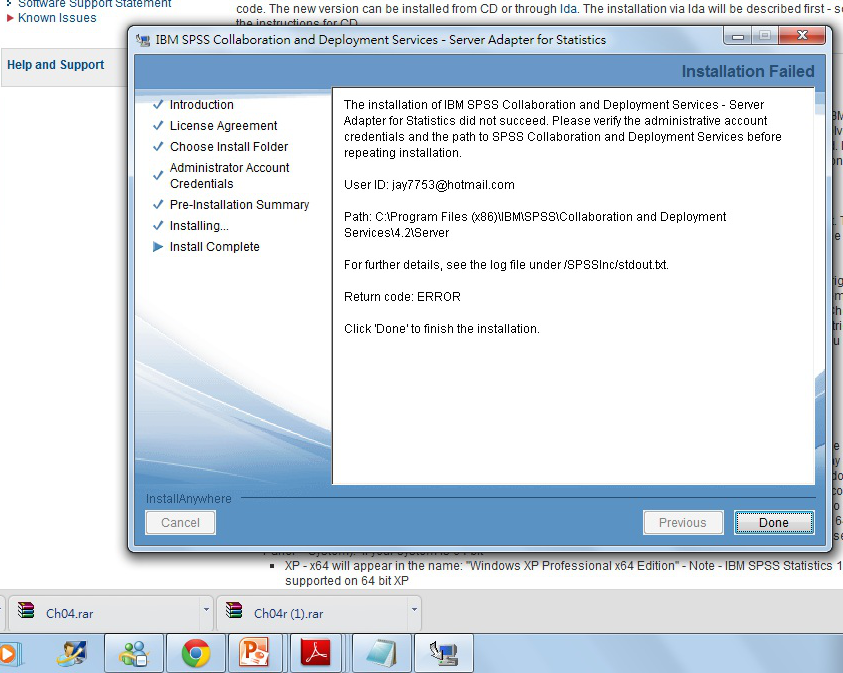This screenshot has height=673, width=843.
Task: Click the checkmark beside Choose Install Folder
Action: pos(158,146)
